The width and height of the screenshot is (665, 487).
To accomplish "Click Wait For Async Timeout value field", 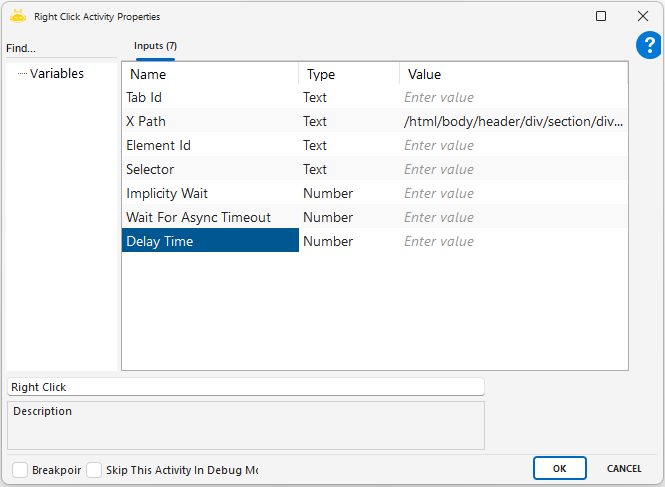I will click(513, 218).
